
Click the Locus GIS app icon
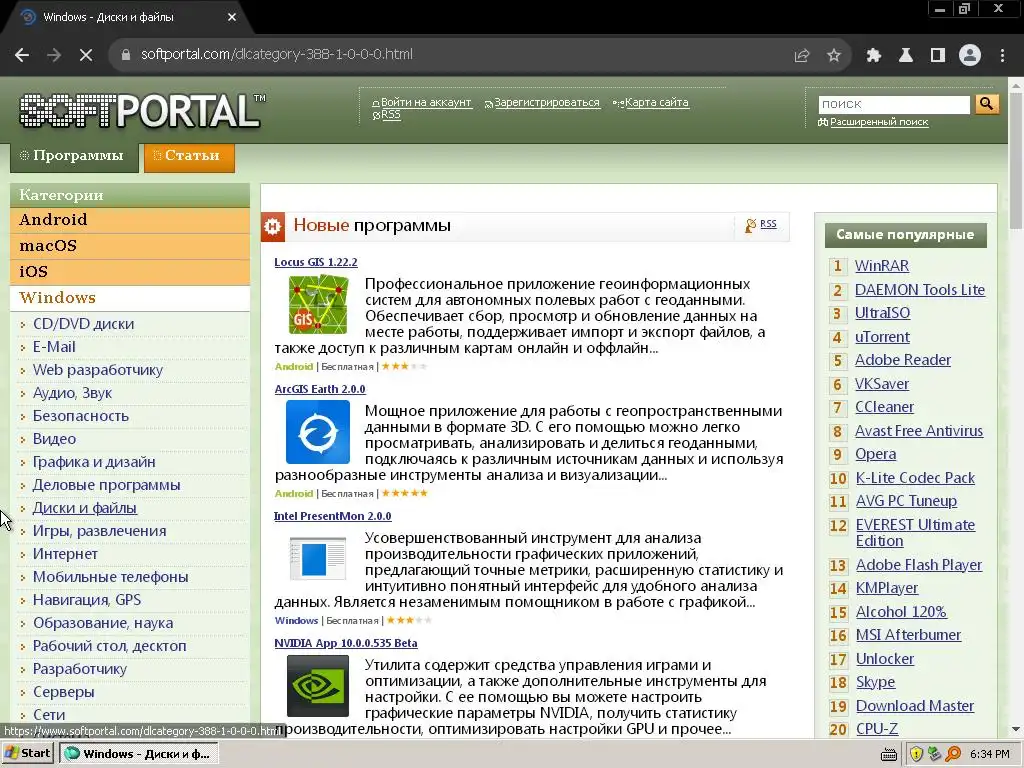tap(318, 305)
